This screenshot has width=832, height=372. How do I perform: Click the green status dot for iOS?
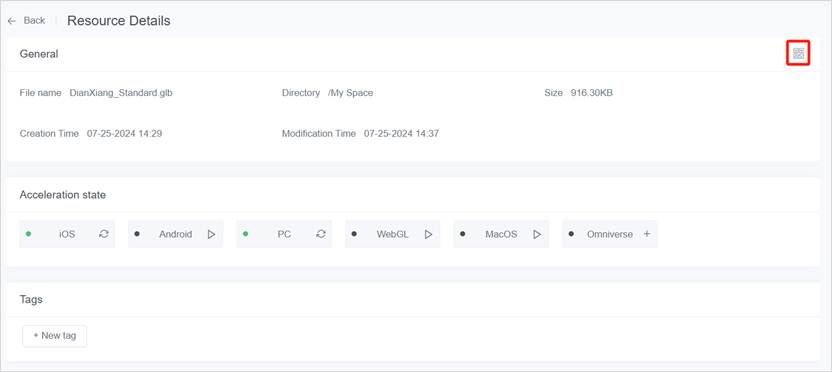(28, 233)
